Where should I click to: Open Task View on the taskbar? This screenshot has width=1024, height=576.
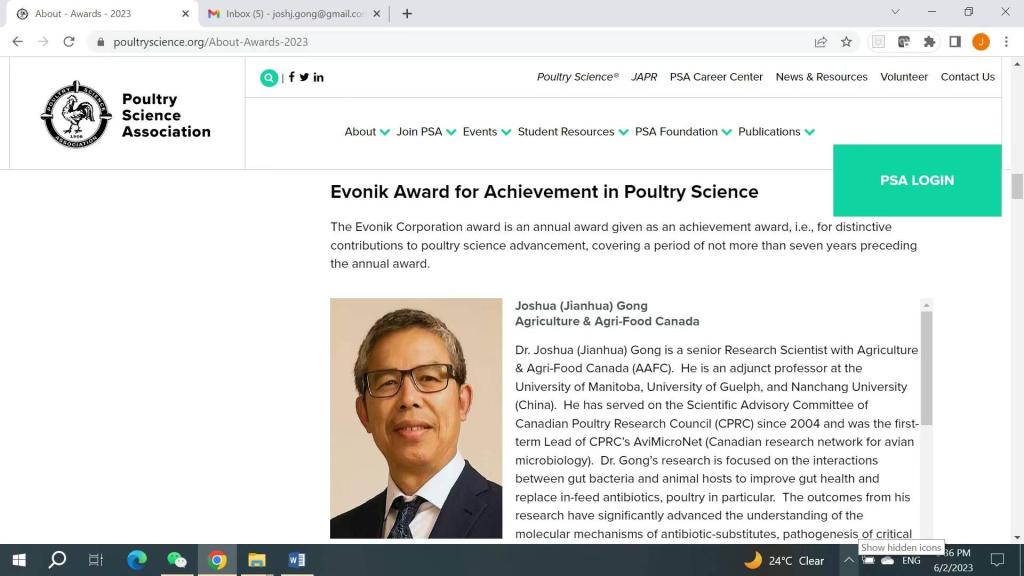[96, 560]
